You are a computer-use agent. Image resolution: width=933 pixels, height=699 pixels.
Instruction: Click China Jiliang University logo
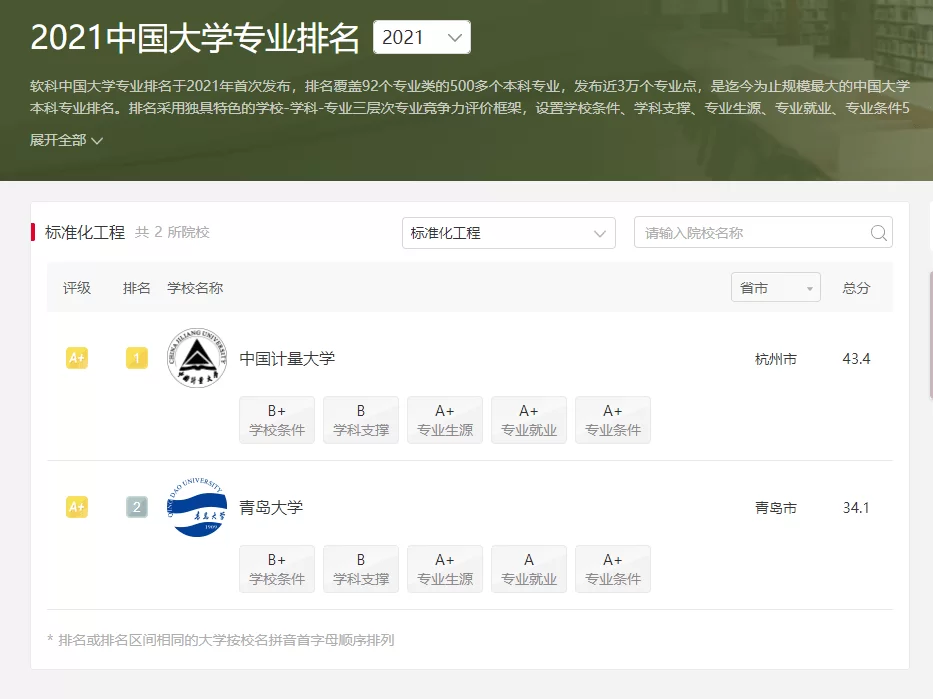pyautogui.click(x=197, y=358)
